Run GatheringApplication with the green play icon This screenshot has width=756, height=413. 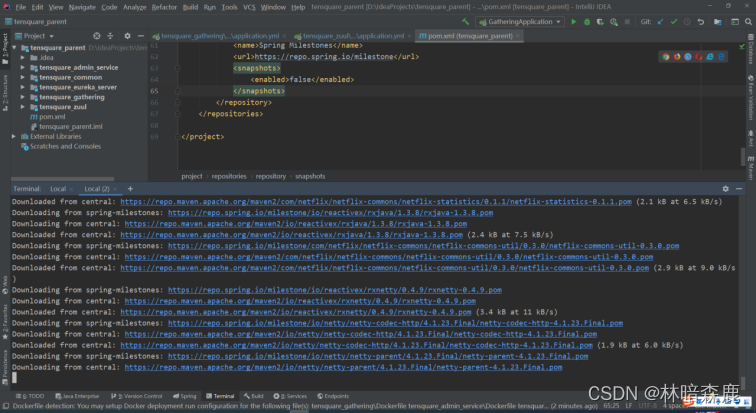tap(574, 22)
